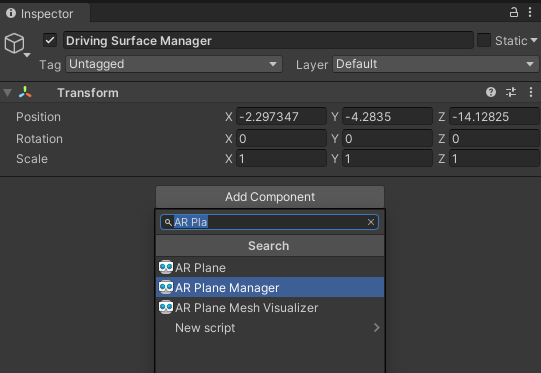Open Transform presets sliders icon

[x=511, y=92]
